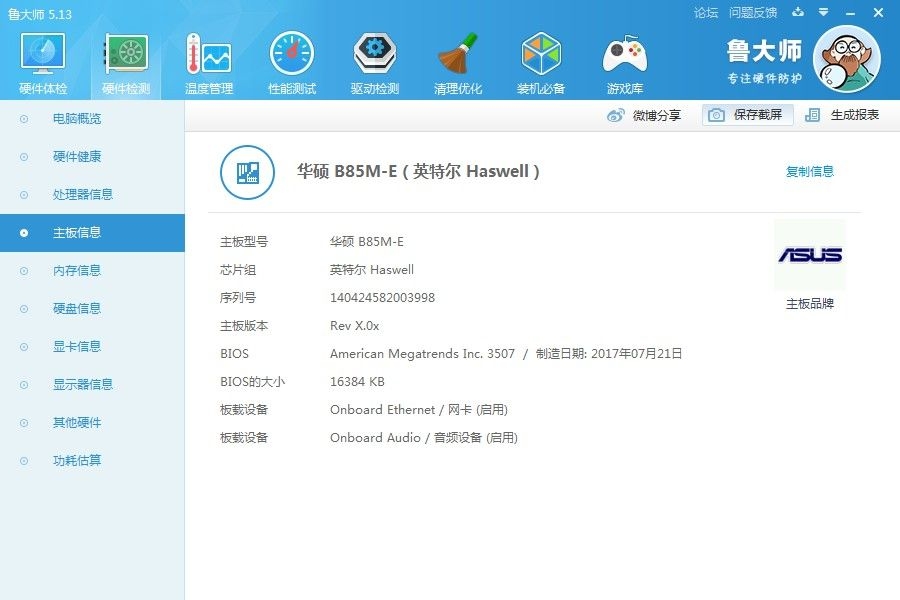Click 保存截屏 save screenshot button
The image size is (900, 600).
(x=747, y=115)
